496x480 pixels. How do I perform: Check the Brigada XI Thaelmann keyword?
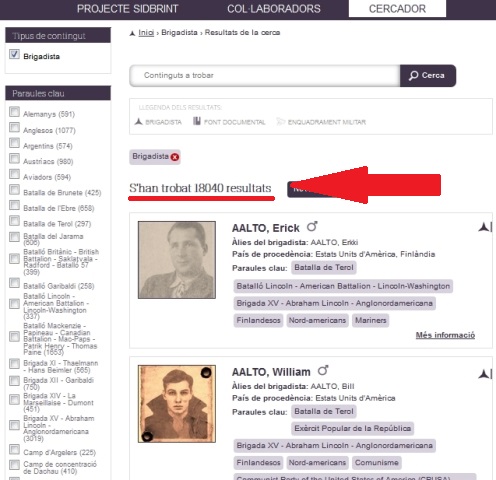pyautogui.click(x=14, y=364)
